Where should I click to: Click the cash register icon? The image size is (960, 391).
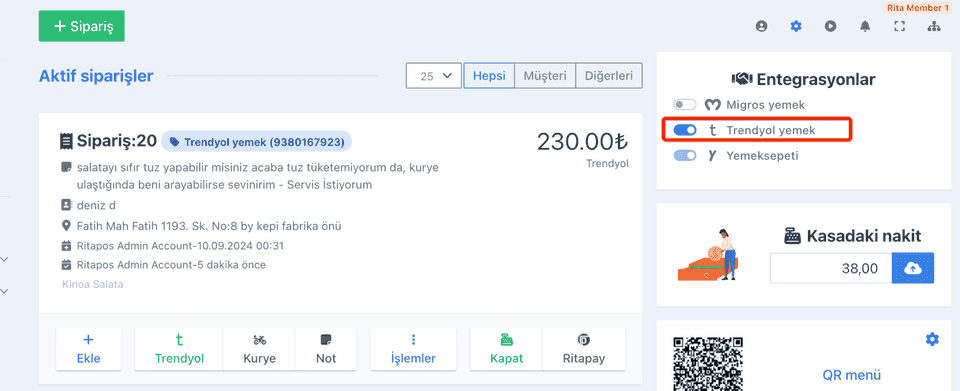[x=792, y=236]
